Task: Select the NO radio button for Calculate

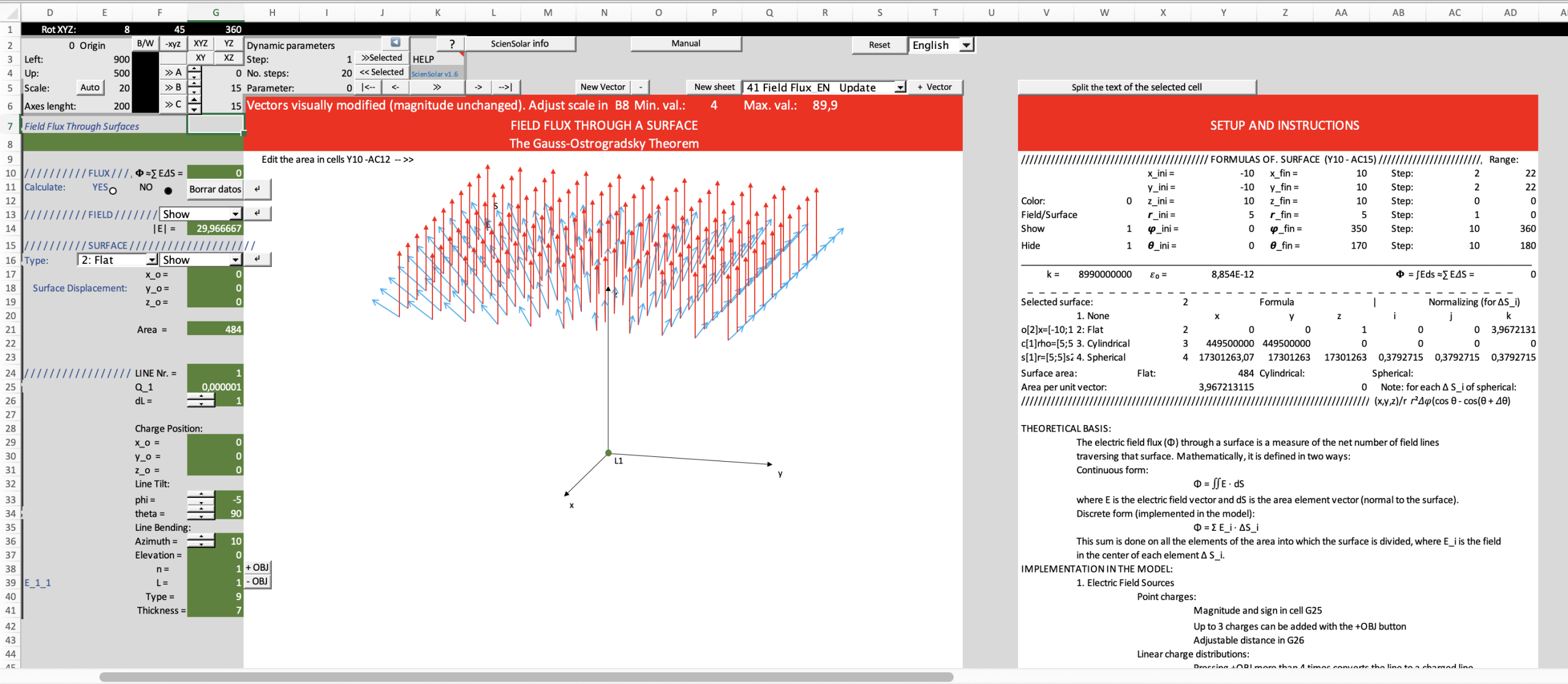Action: tap(168, 190)
